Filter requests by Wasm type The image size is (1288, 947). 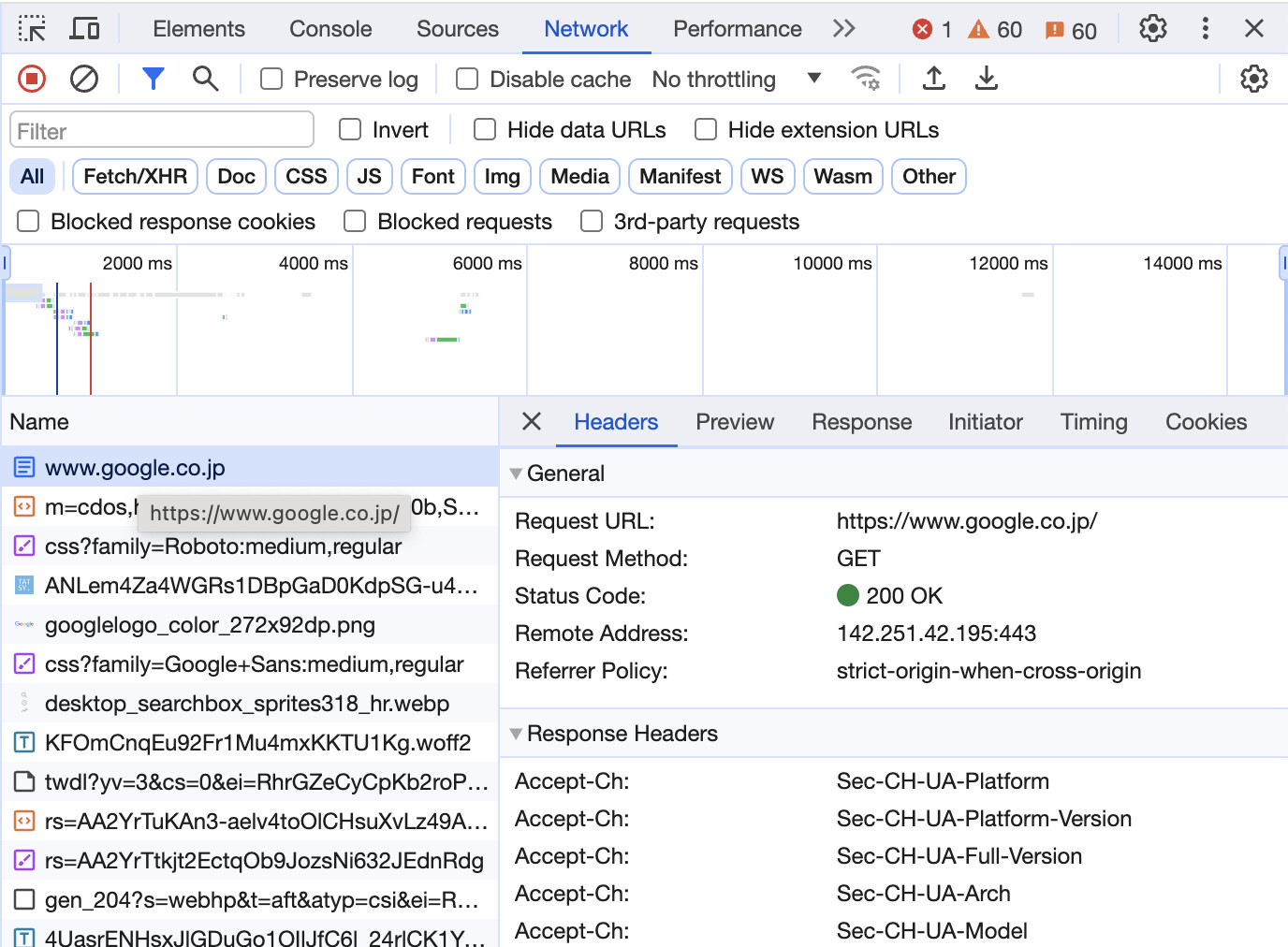[843, 176]
